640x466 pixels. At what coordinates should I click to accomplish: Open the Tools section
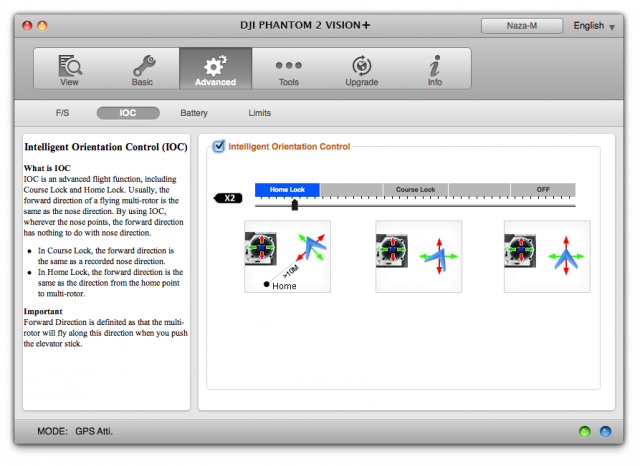[289, 69]
